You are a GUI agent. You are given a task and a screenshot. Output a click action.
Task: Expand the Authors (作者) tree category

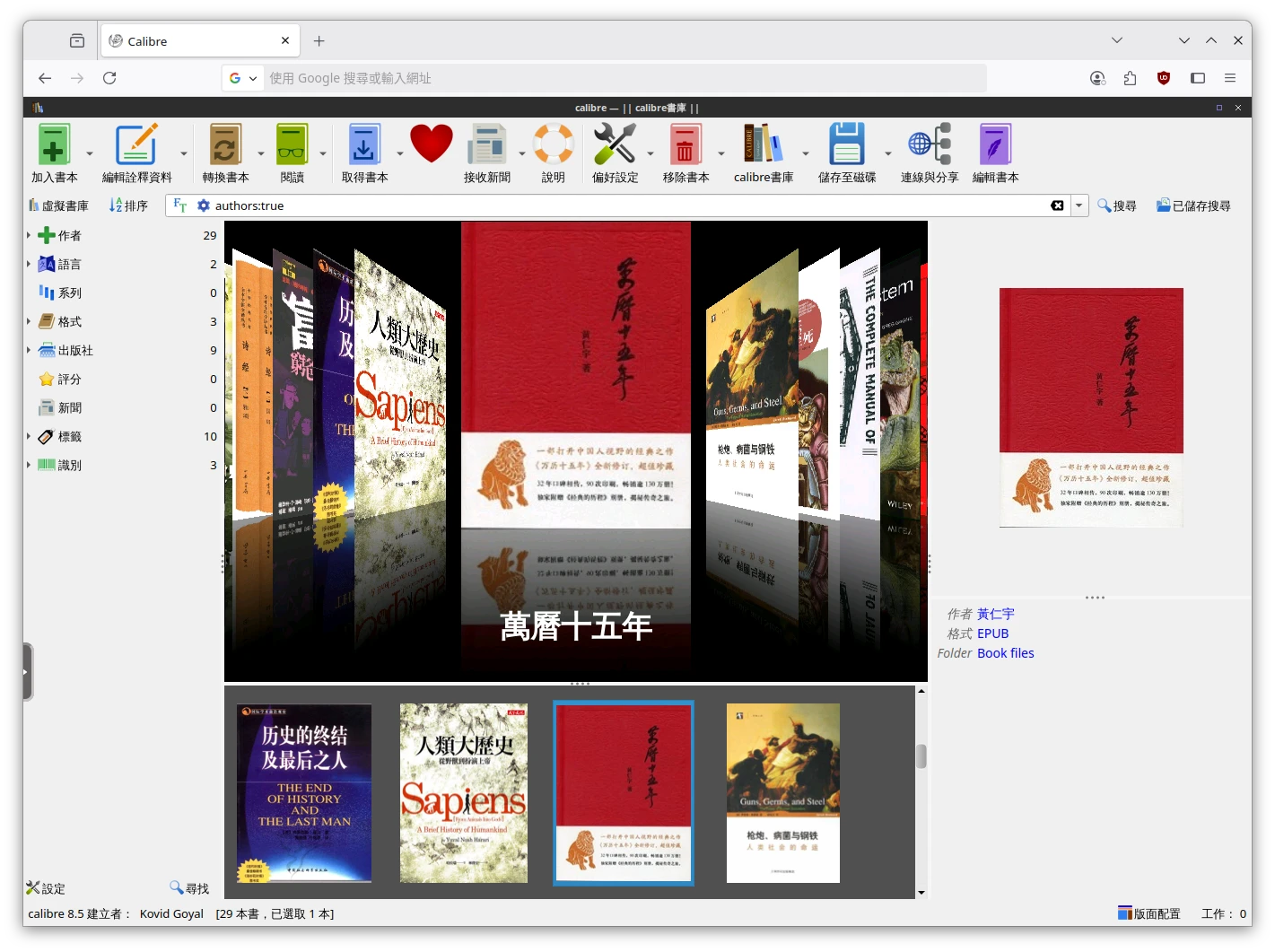pos(29,235)
